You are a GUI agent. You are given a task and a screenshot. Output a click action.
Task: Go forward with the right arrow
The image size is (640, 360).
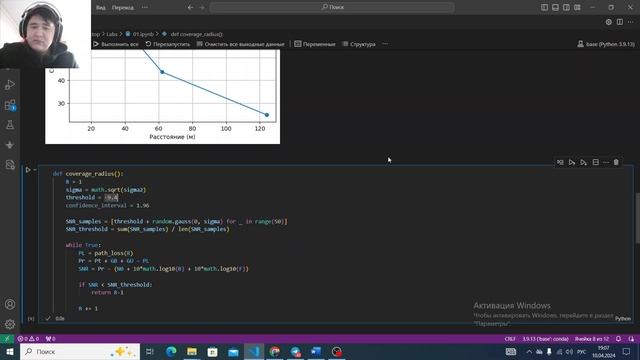(x=202, y=7)
